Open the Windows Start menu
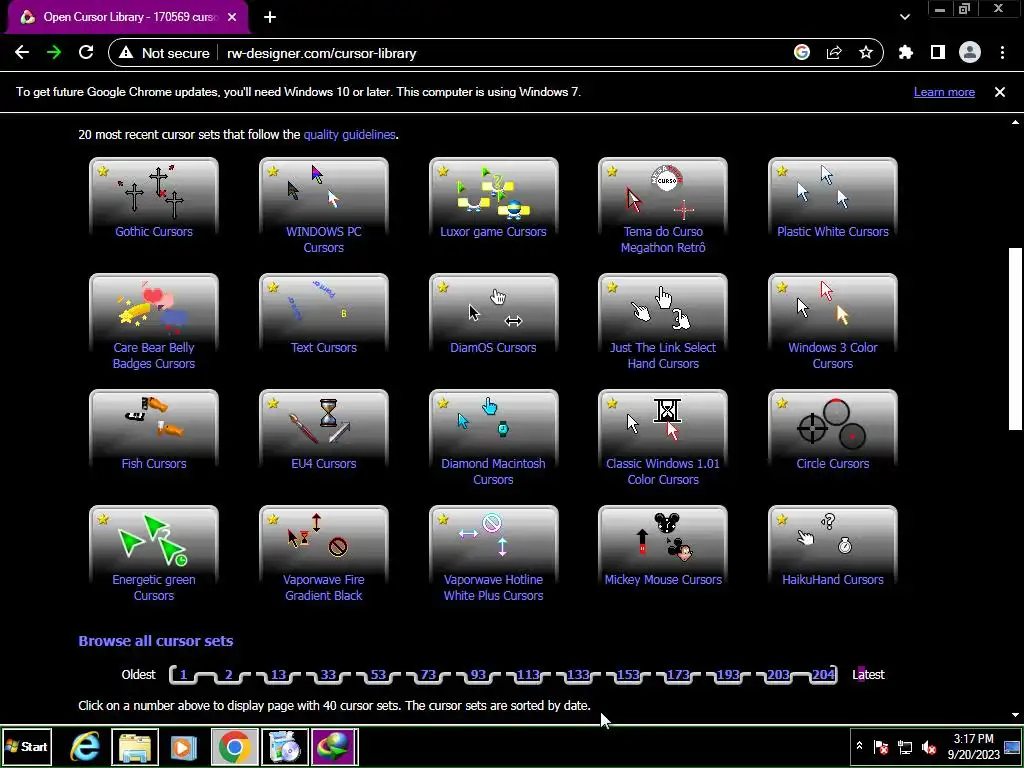This screenshot has width=1024, height=768. [x=27, y=746]
